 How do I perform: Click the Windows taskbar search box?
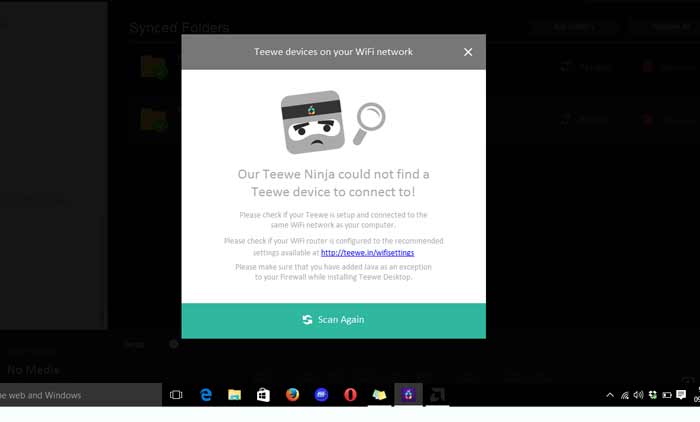click(x=80, y=395)
